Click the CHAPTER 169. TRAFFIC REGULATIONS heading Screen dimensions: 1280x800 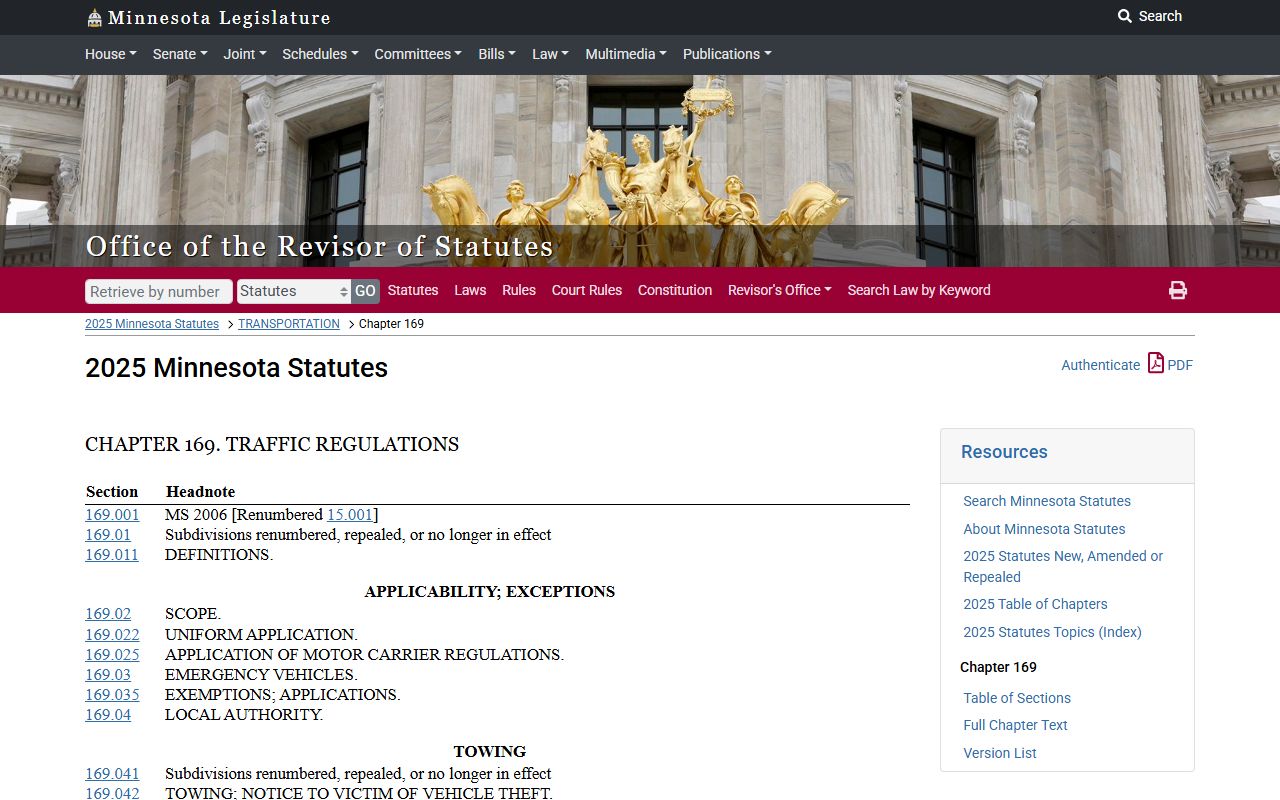[x=272, y=445]
